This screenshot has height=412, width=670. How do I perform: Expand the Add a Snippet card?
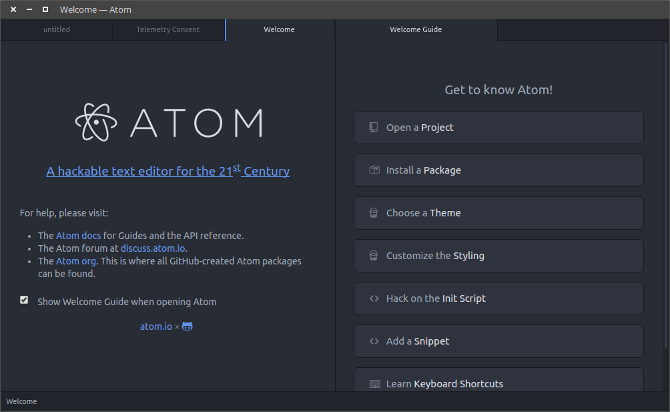point(499,341)
